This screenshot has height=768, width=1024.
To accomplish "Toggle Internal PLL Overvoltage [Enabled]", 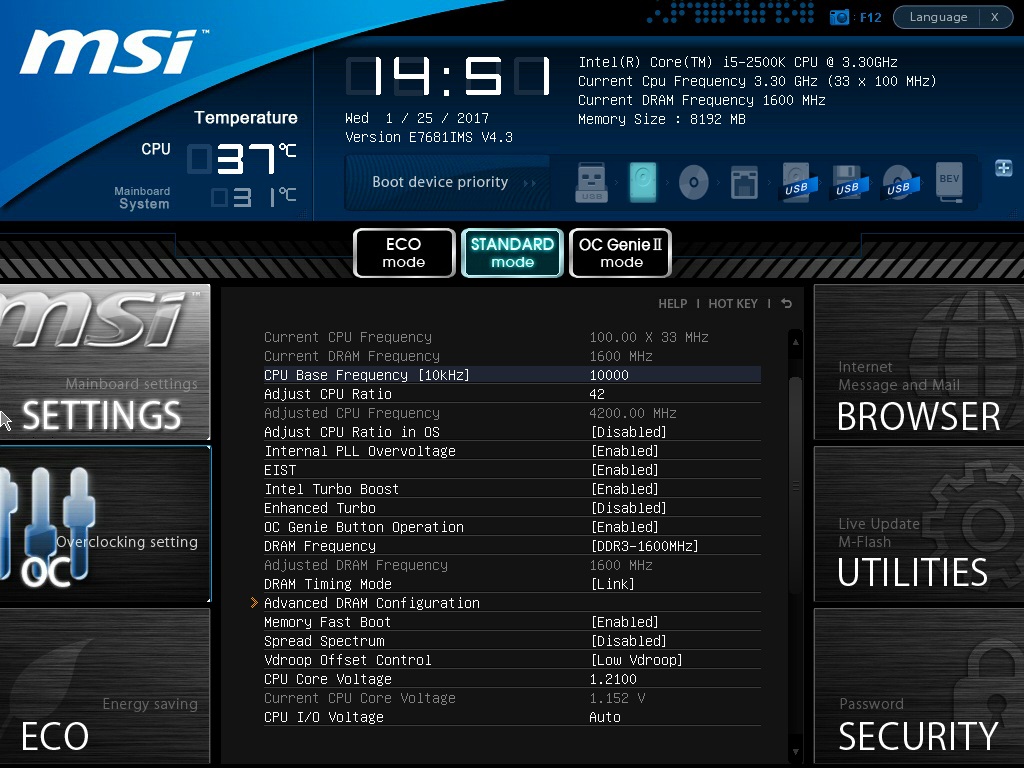I will point(624,451).
